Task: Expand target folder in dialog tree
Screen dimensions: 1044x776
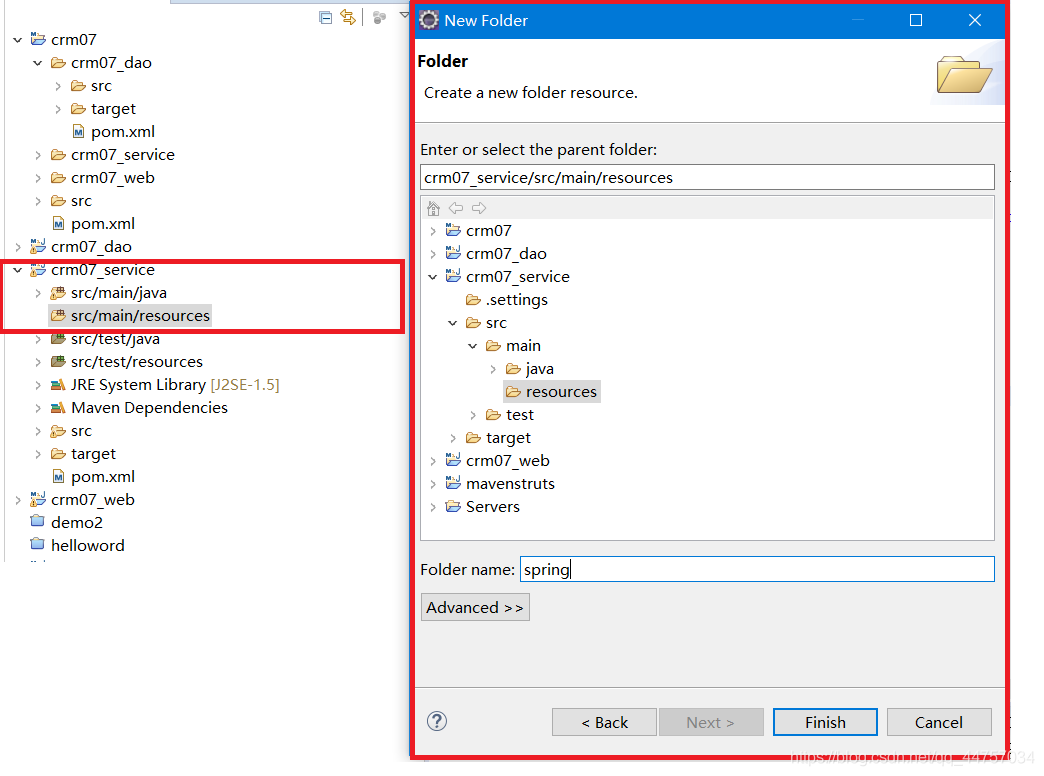Action: coord(453,438)
